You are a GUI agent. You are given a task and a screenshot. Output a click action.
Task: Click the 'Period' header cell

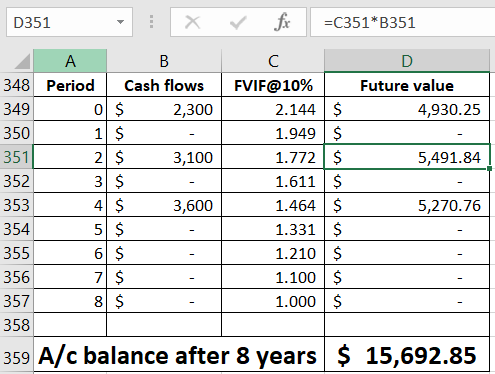click(x=70, y=85)
